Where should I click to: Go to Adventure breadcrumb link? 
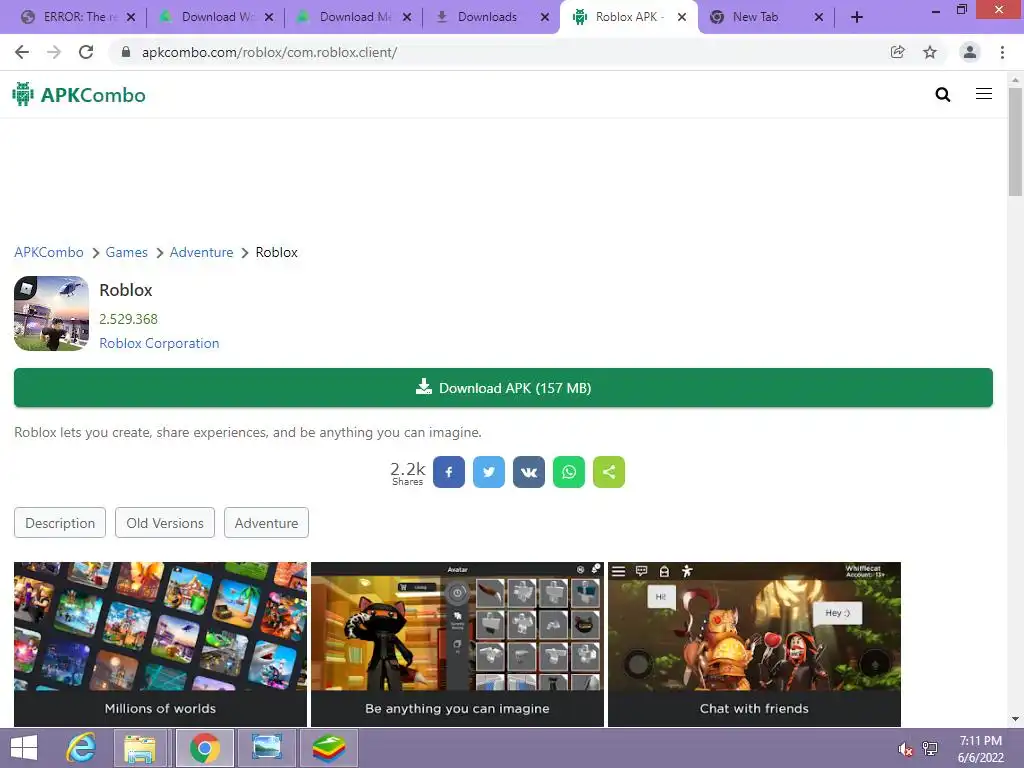tap(201, 252)
